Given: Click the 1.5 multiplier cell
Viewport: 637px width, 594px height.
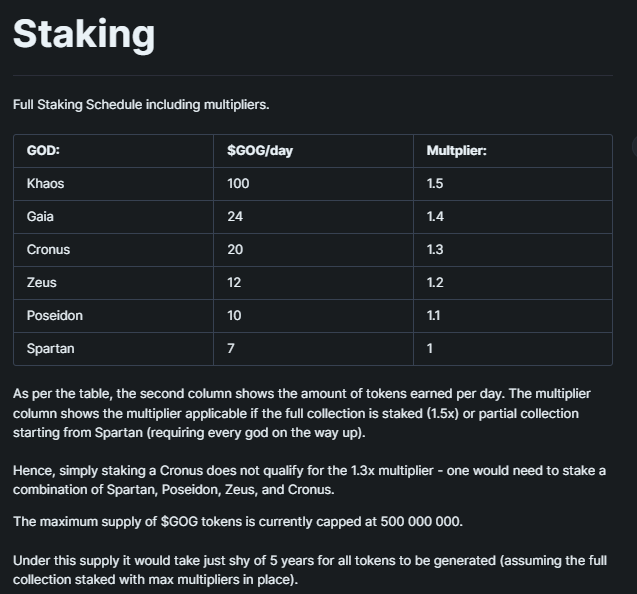Looking at the screenshot, I should (x=513, y=184).
